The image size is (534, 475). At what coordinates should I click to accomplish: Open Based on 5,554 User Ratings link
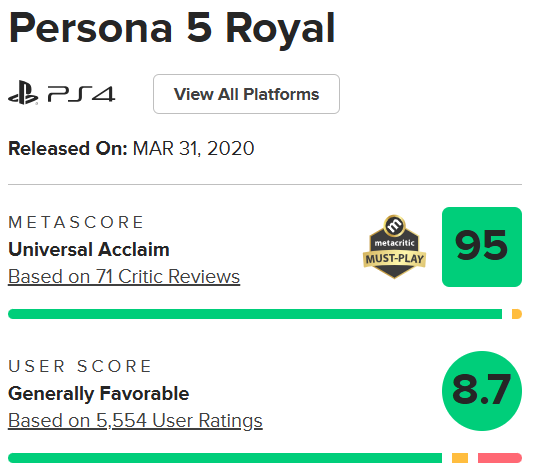point(135,421)
